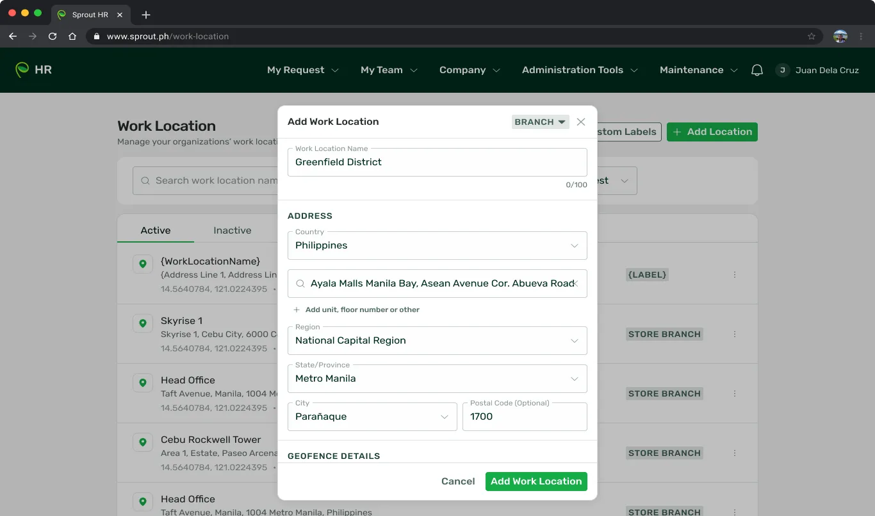Screen dimensions: 875x516
Task: Click the Ayala Malls Manila Bay address field
Action: point(437,283)
